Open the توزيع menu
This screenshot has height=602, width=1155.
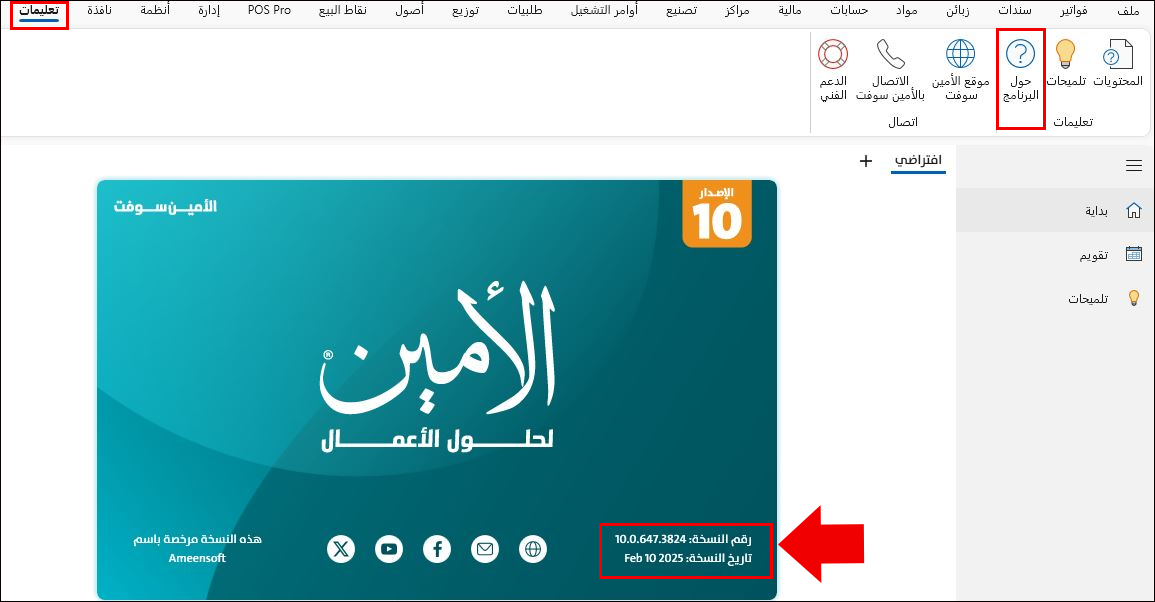[466, 10]
